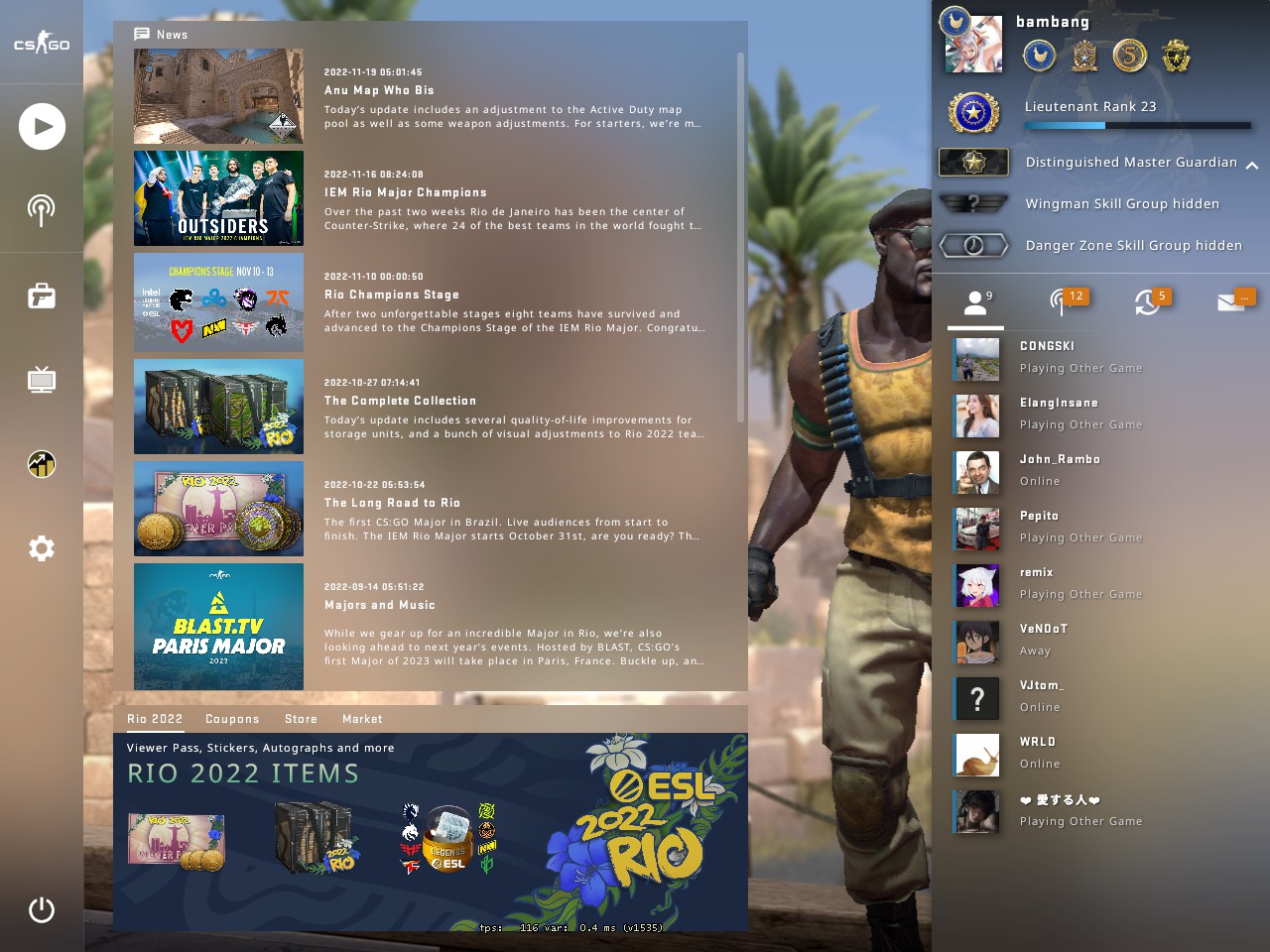Click WRLD's snail avatar
The height and width of the screenshot is (952, 1270).
[x=977, y=756]
